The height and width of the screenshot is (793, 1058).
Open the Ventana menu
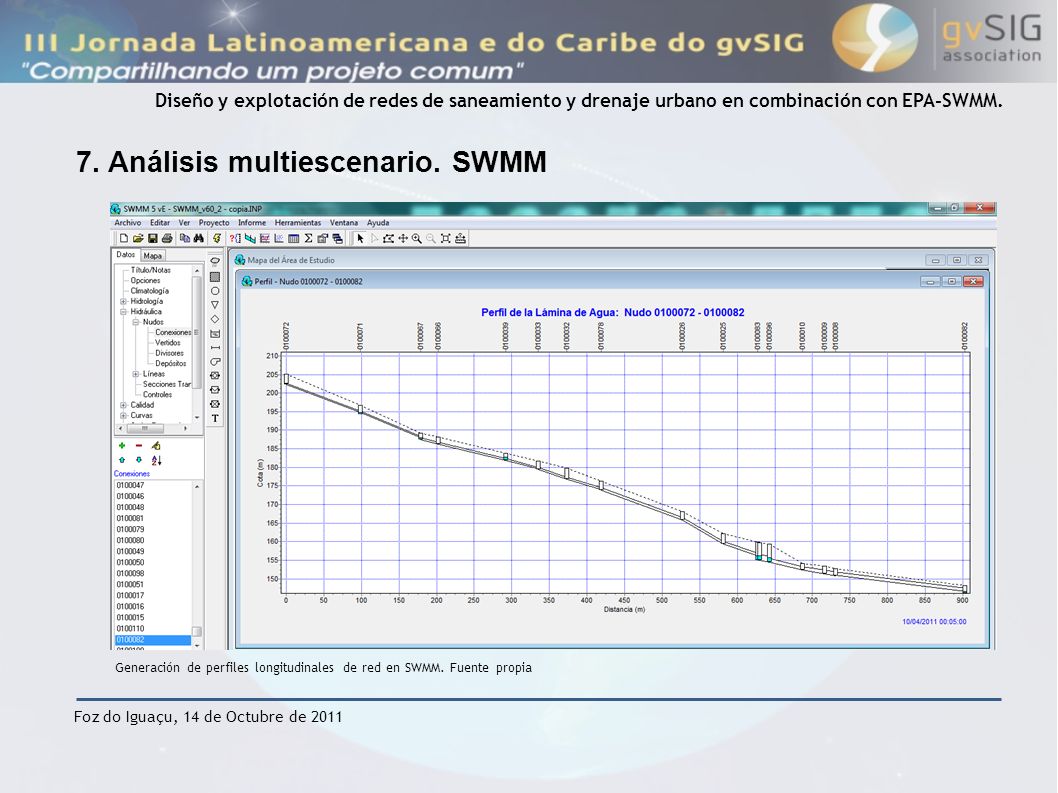pos(343,223)
